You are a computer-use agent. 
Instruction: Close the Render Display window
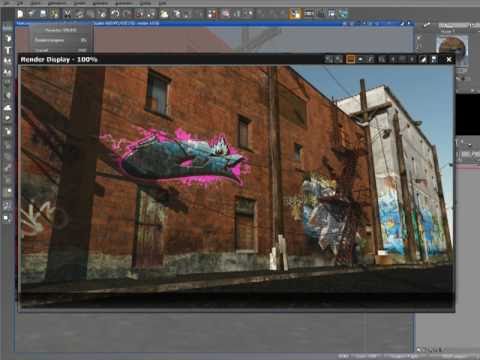coord(449,59)
